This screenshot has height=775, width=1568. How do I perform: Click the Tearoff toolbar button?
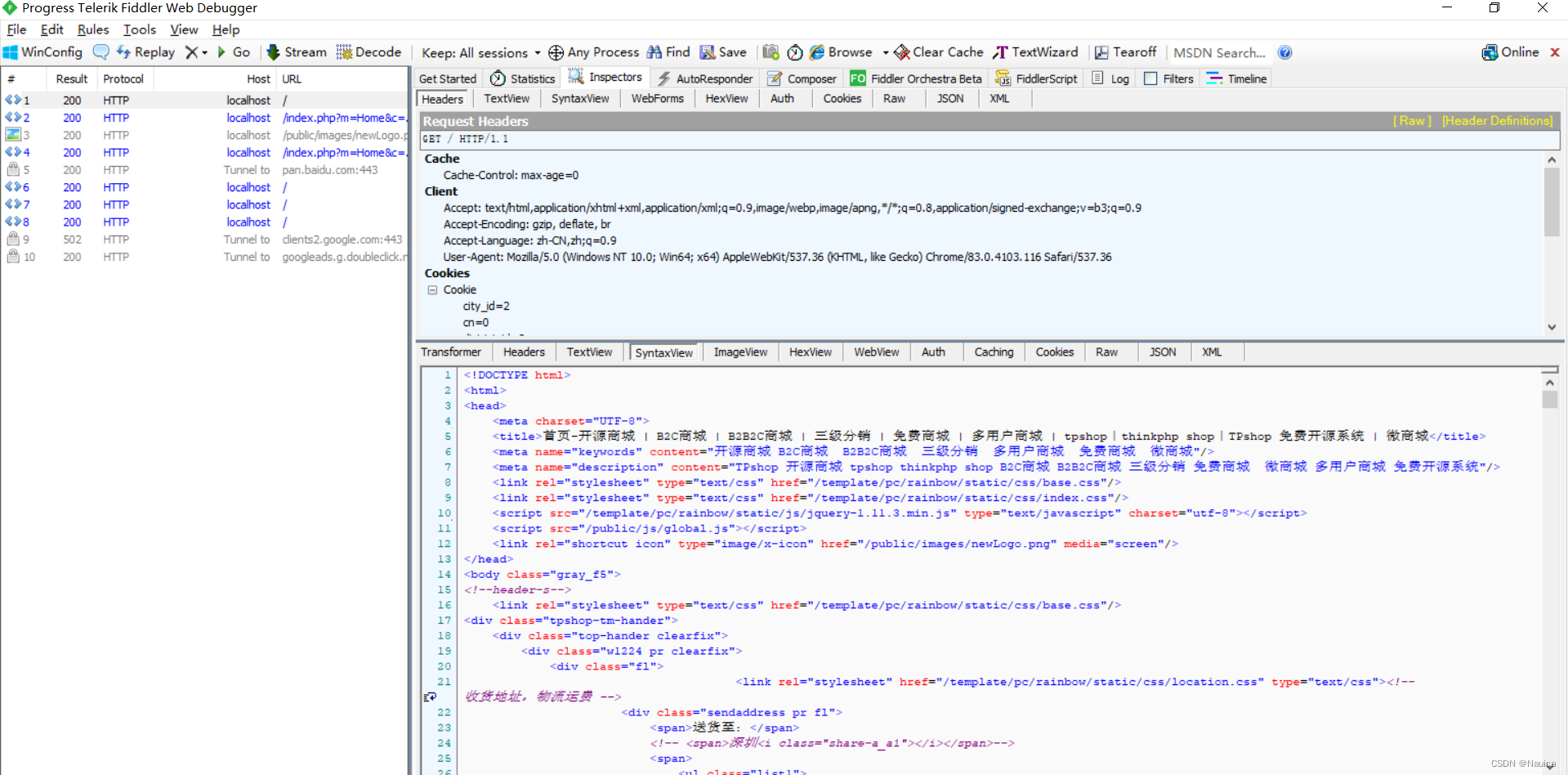pos(1125,52)
